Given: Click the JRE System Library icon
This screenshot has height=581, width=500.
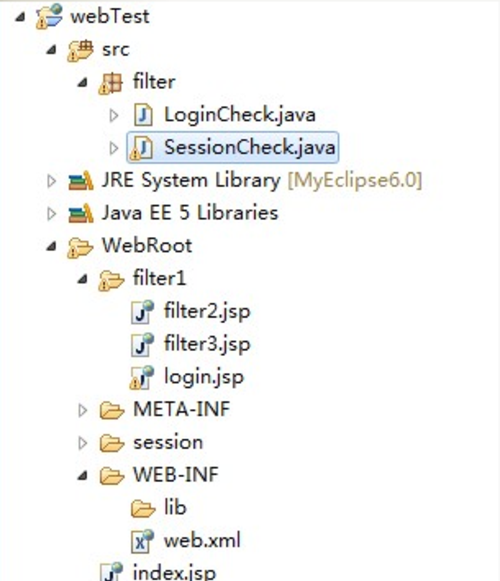Looking at the screenshot, I should coord(81,181).
